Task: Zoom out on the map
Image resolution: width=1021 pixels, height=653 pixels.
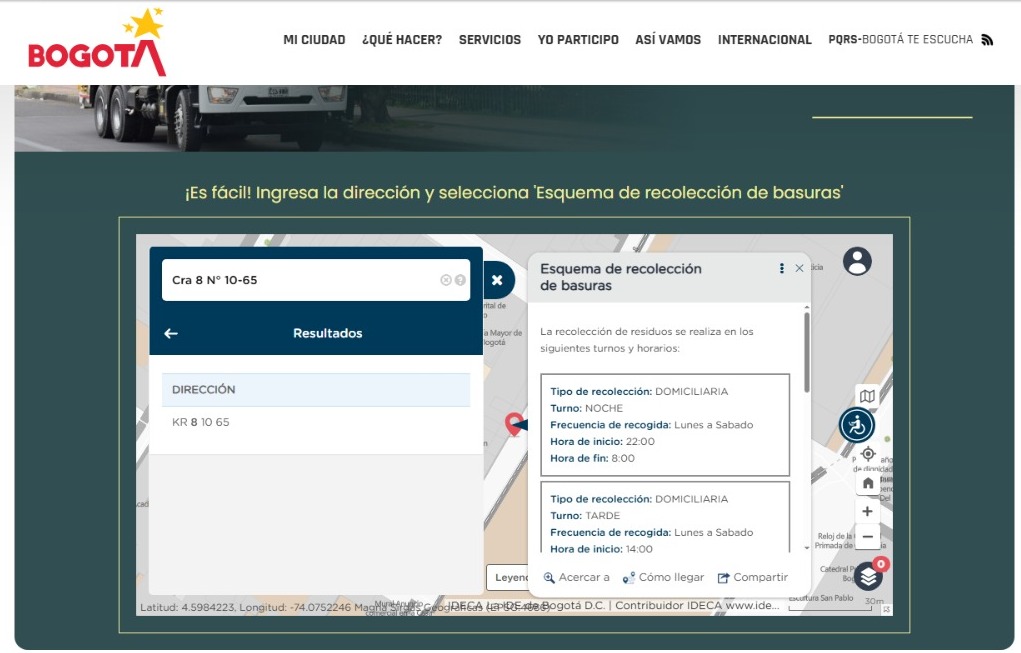Action: point(867,537)
